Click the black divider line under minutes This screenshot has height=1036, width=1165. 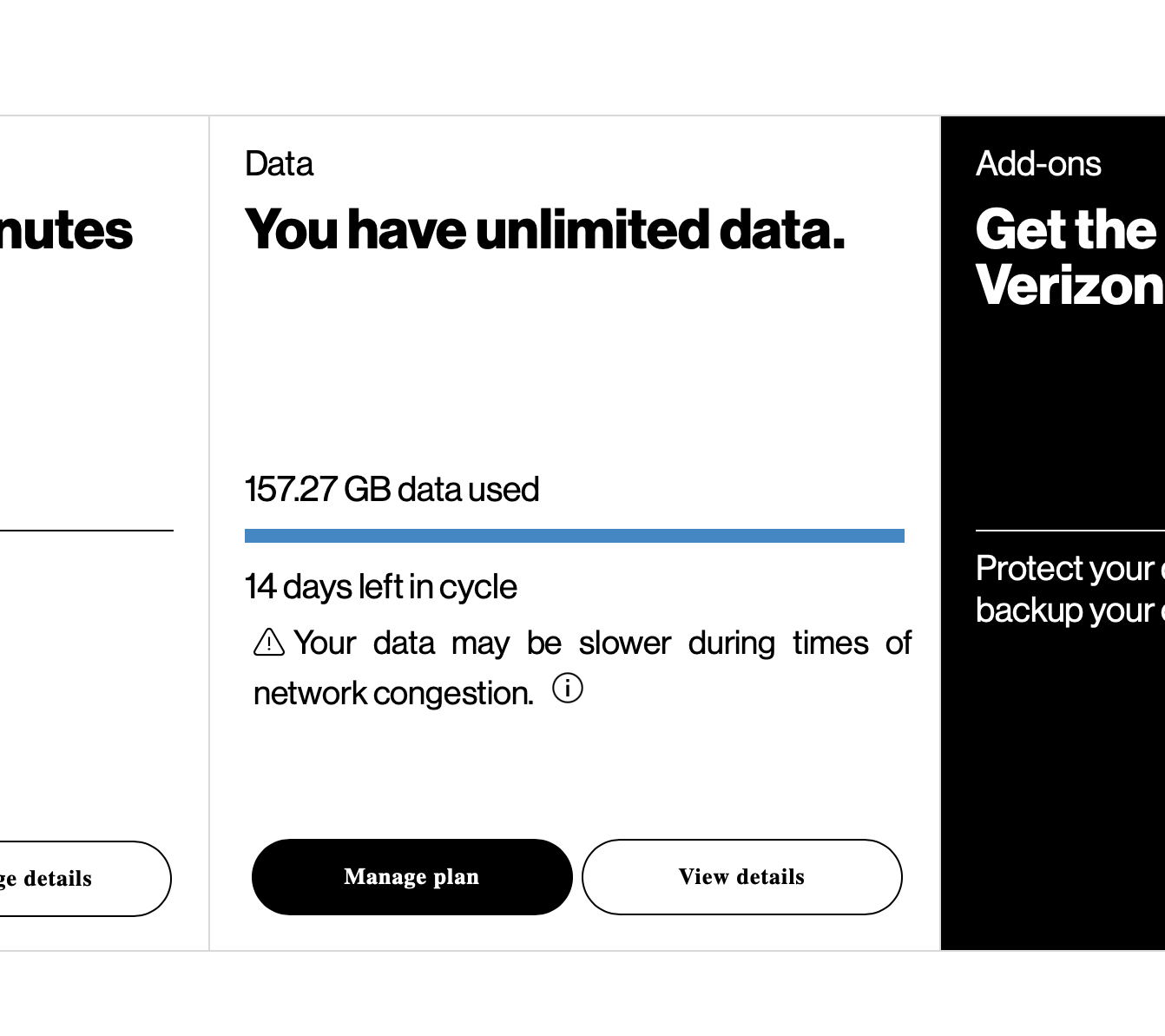87,530
